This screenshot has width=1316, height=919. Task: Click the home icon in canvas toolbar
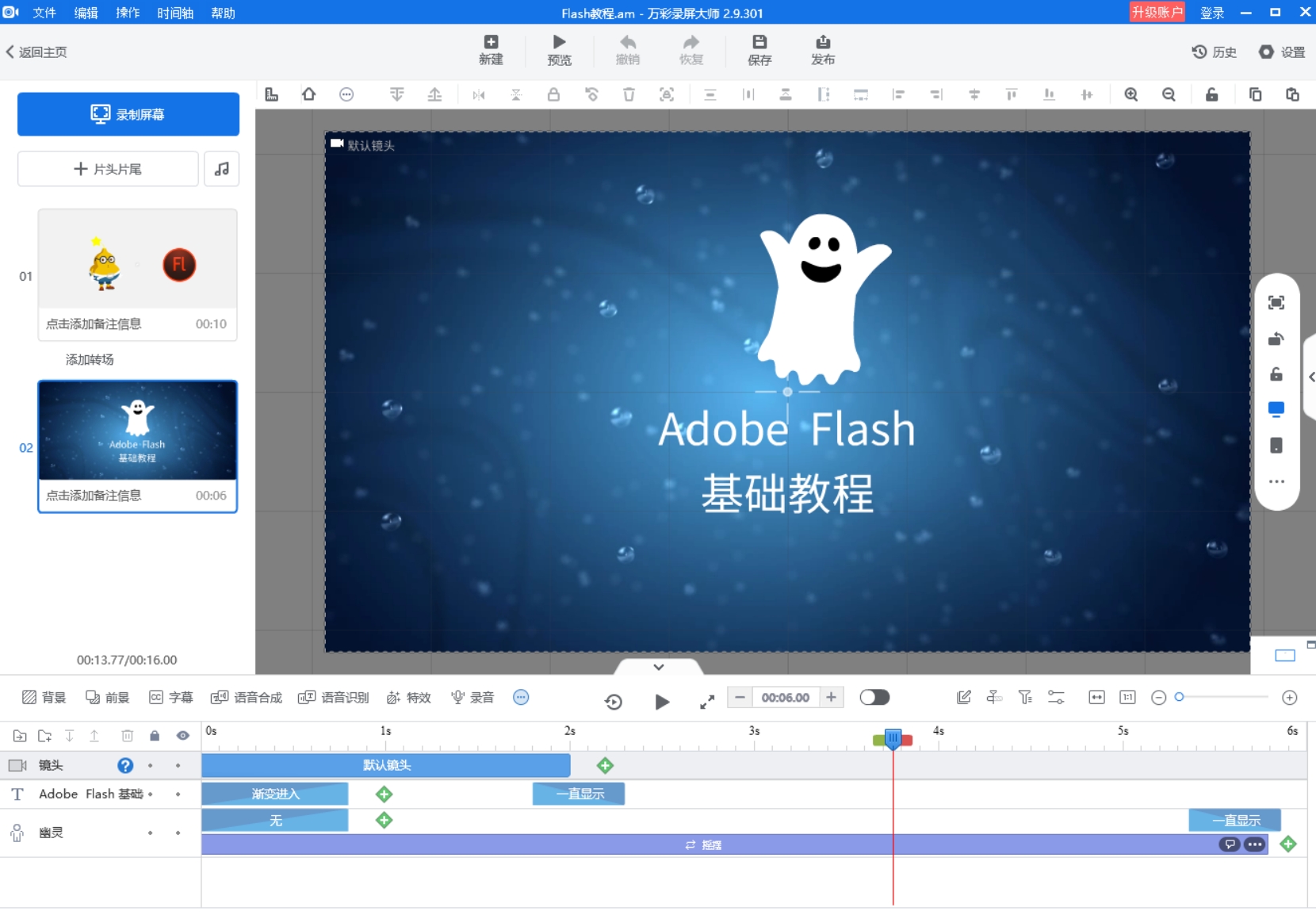[309, 94]
